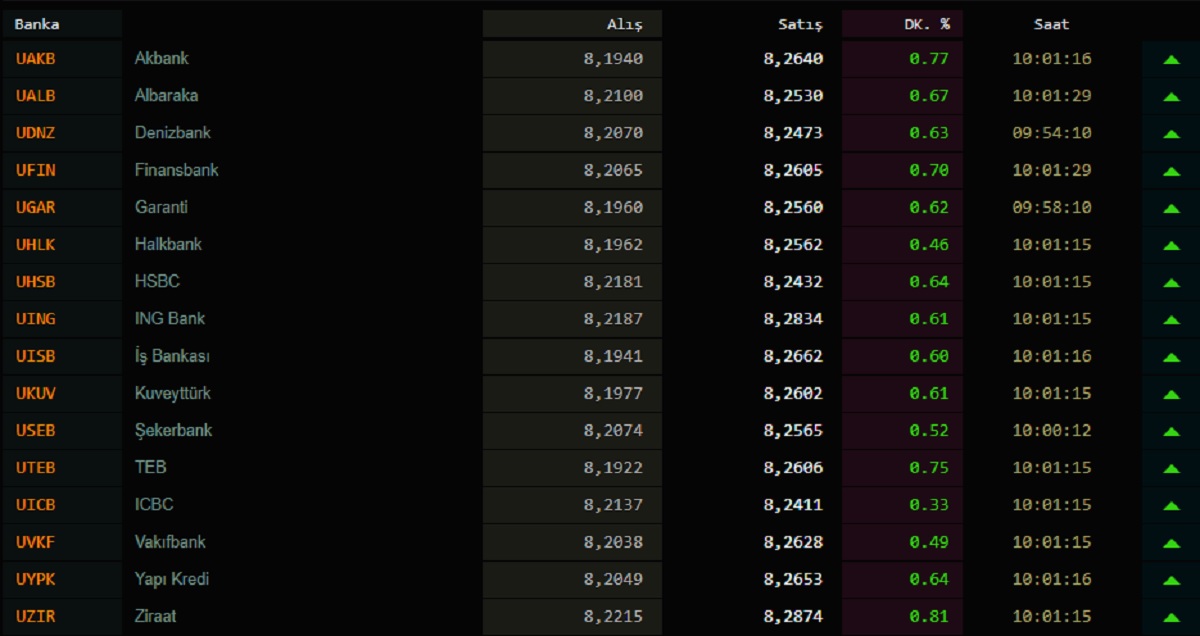This screenshot has height=636, width=1200.
Task: Click the green up arrow in Denizbank row
Action: point(1171,134)
